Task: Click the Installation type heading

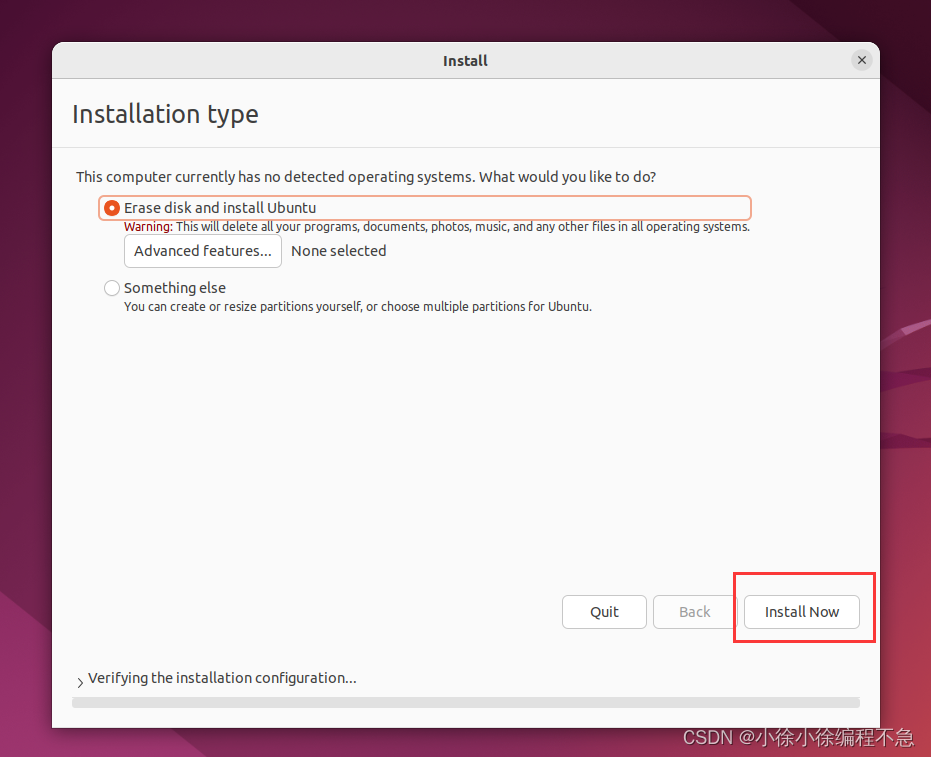Action: coord(165,114)
